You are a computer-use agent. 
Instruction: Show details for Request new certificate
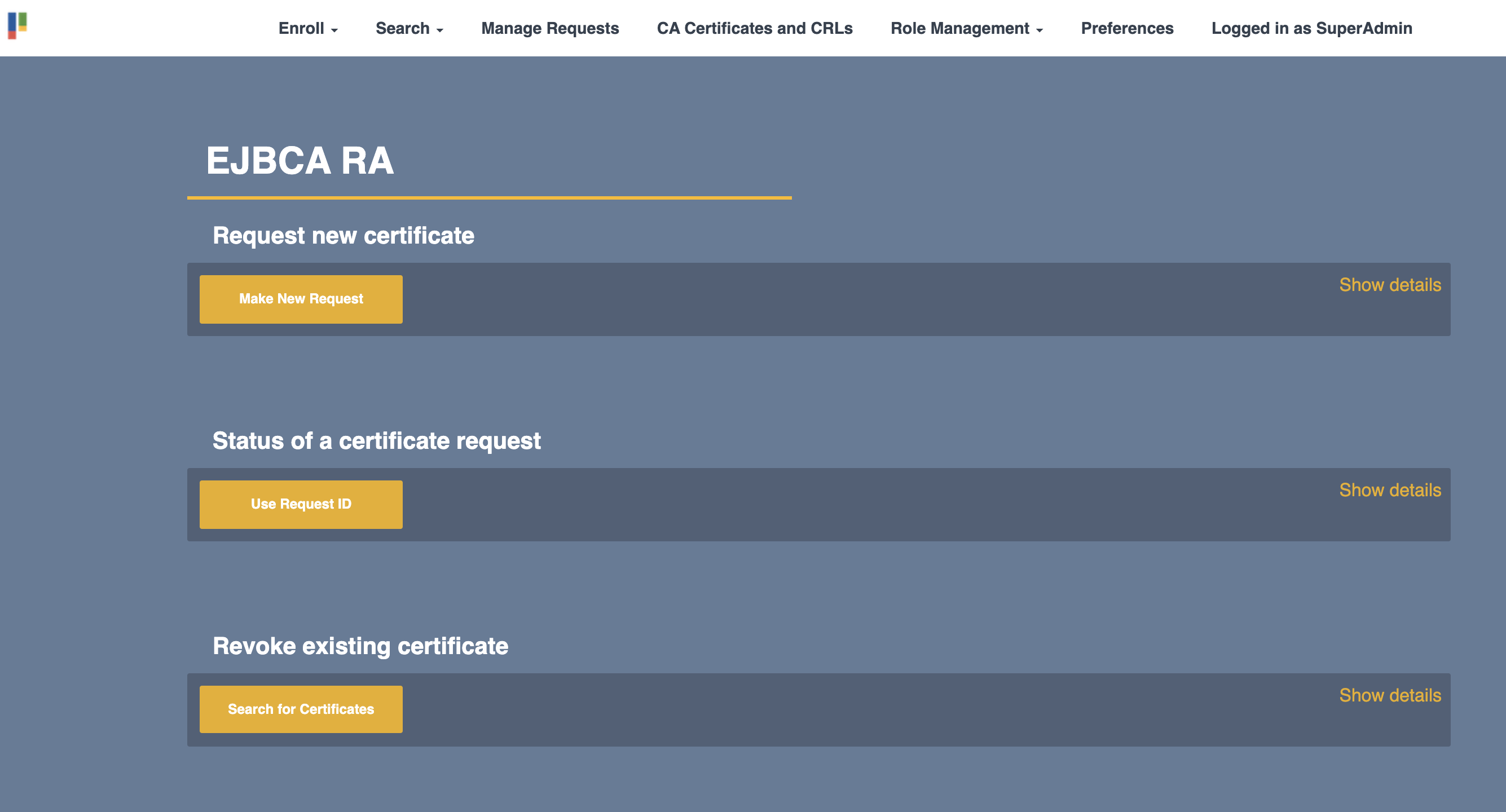click(1390, 285)
